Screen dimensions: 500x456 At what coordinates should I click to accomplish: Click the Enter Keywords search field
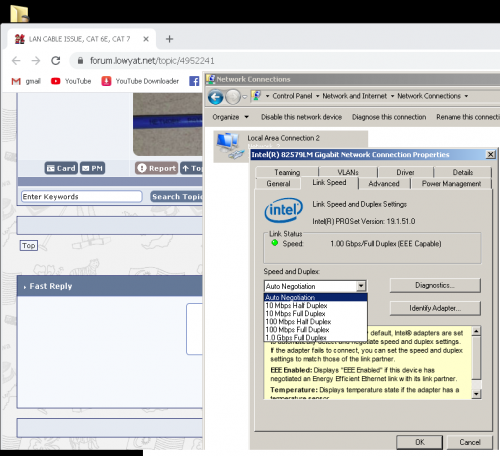pos(82,197)
